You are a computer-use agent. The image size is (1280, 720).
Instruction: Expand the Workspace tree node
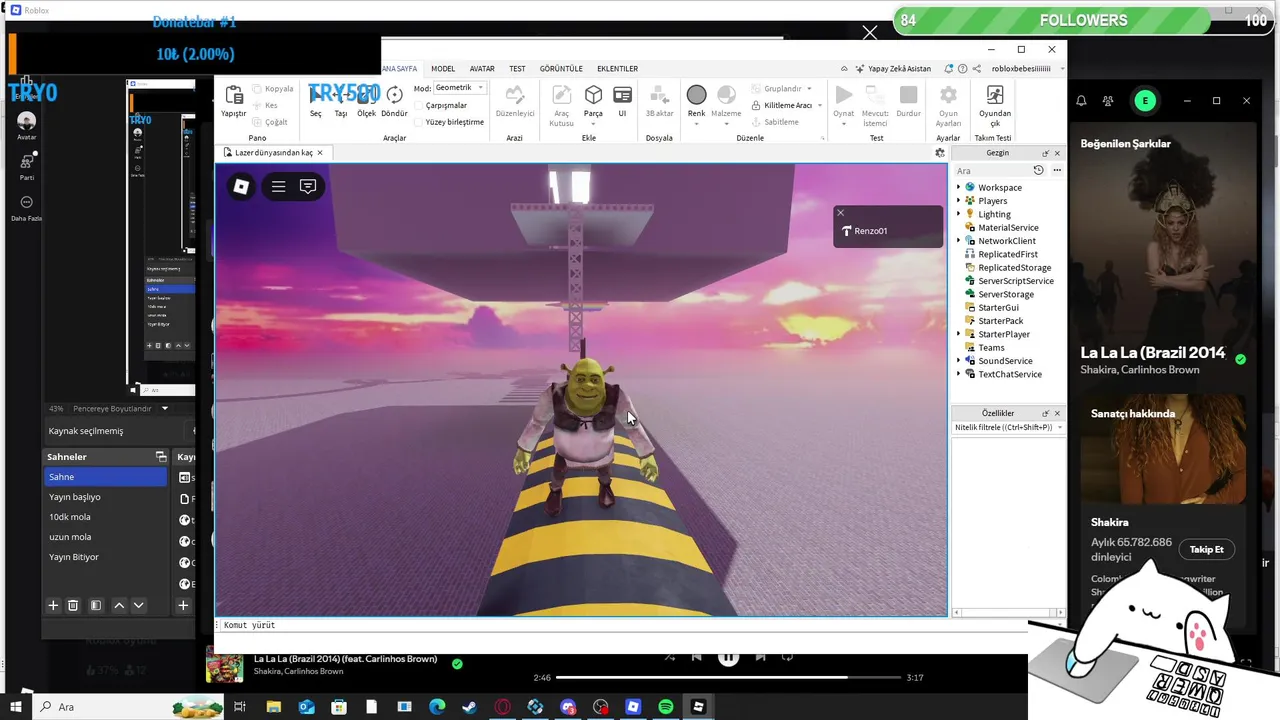click(958, 187)
